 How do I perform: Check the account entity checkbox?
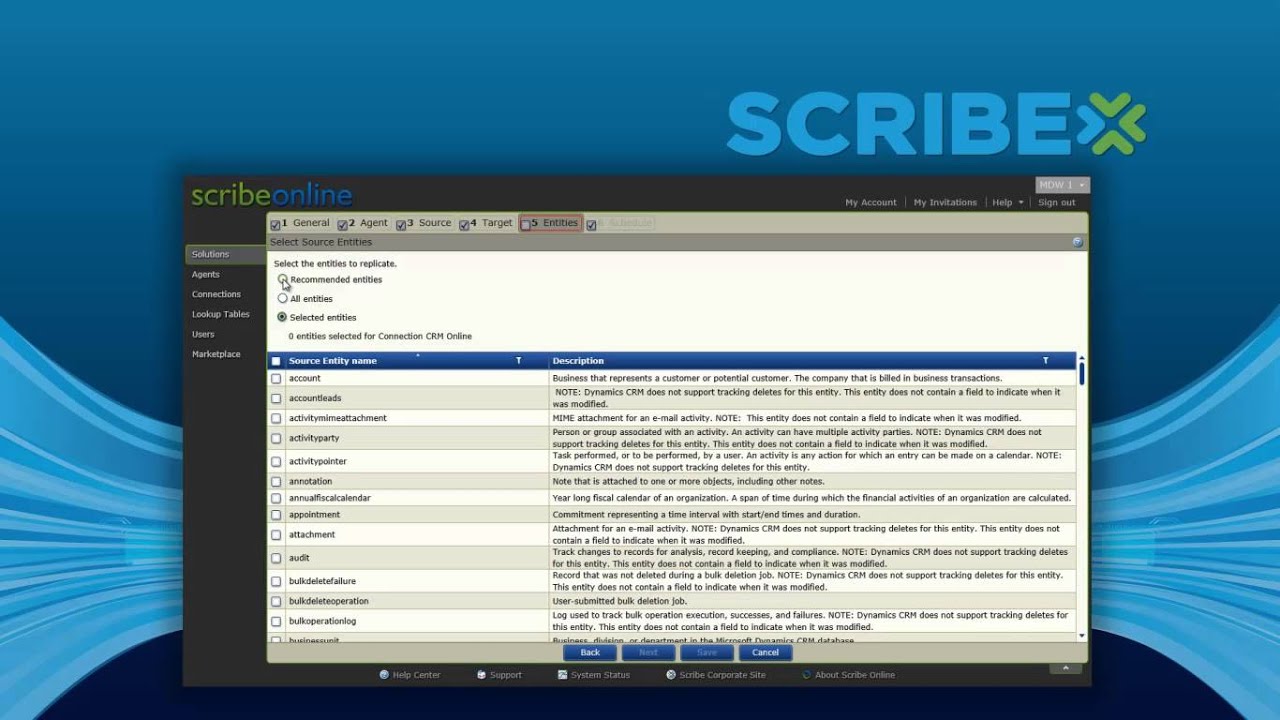coord(276,379)
